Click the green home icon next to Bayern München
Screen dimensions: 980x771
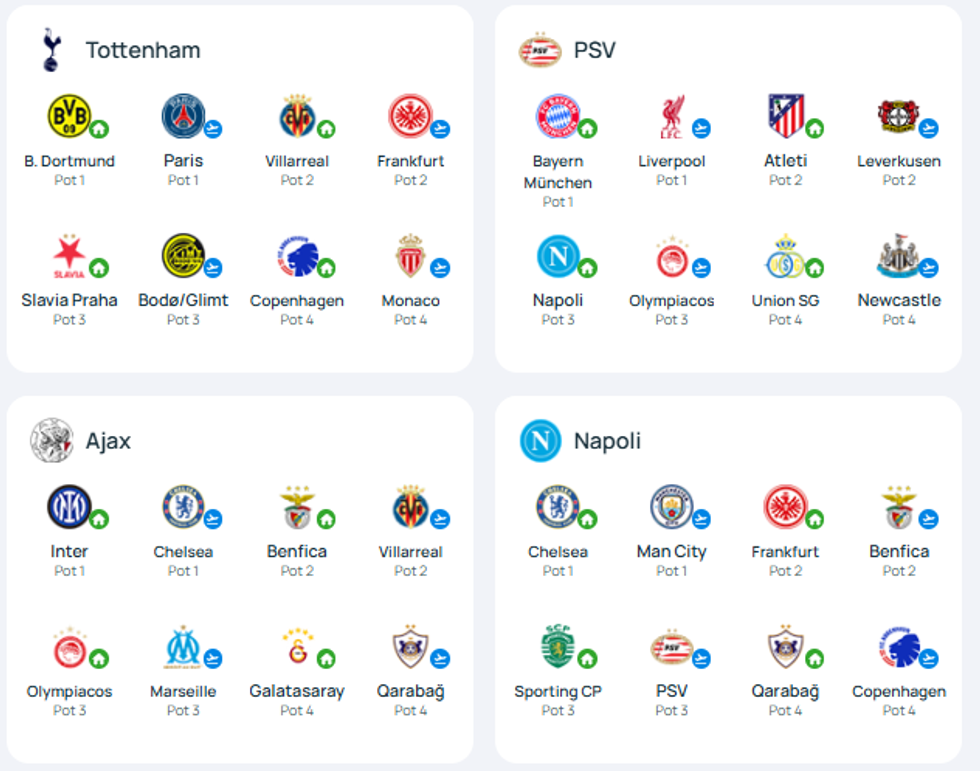coord(588,129)
